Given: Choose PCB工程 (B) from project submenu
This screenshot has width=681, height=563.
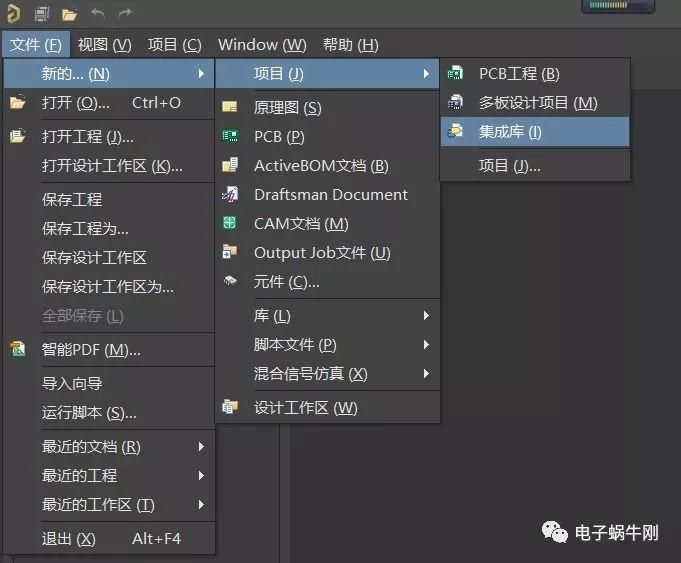Looking at the screenshot, I should pos(535,73).
